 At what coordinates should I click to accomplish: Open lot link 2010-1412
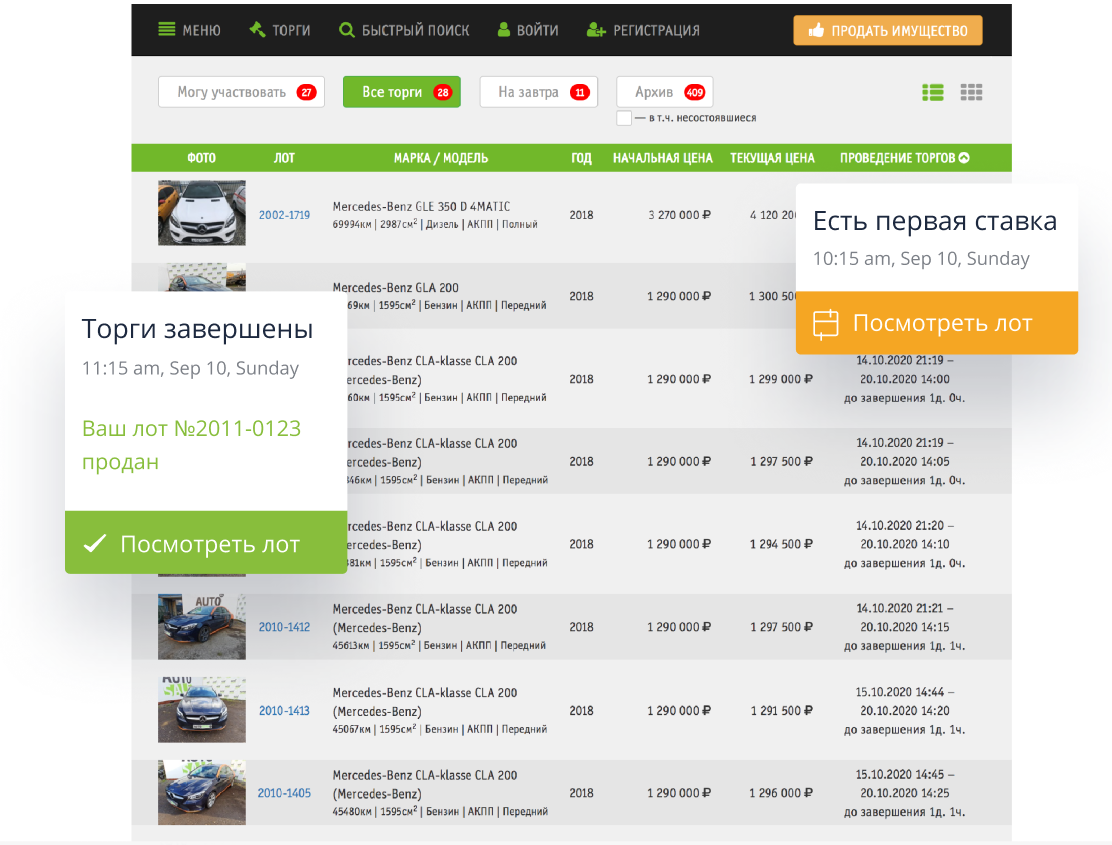(x=284, y=627)
